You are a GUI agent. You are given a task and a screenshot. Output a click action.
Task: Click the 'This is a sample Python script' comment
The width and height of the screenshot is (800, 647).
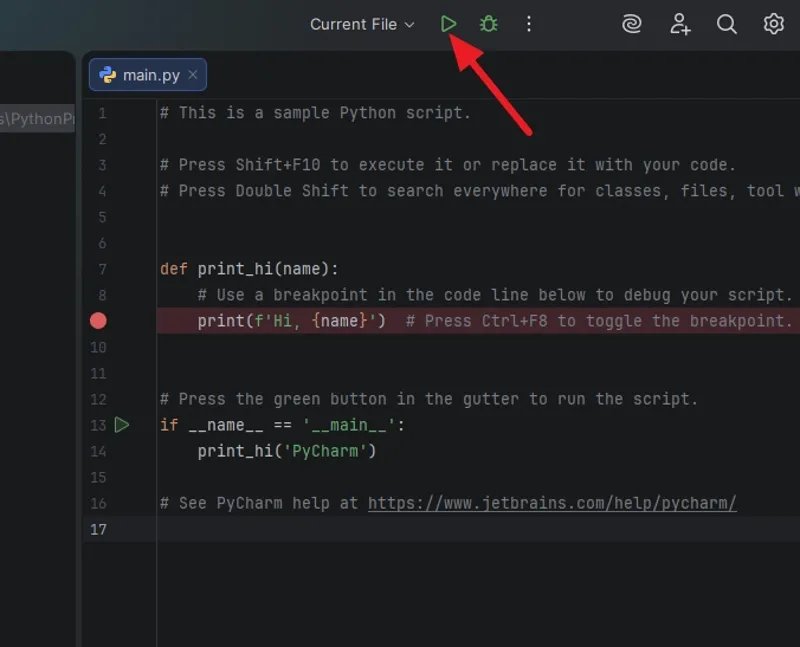point(315,113)
